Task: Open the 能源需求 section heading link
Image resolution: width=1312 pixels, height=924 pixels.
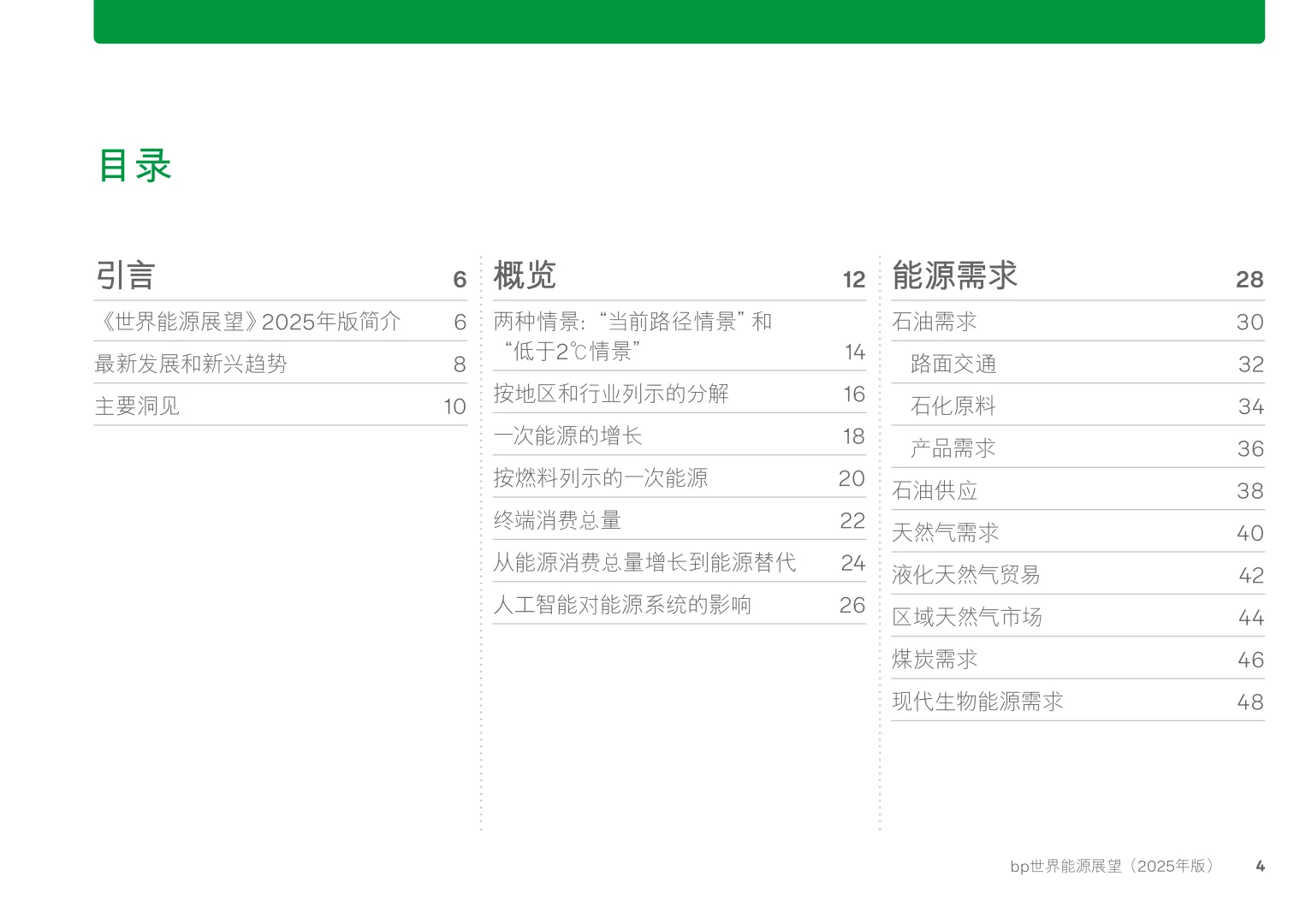Action: tap(954, 275)
